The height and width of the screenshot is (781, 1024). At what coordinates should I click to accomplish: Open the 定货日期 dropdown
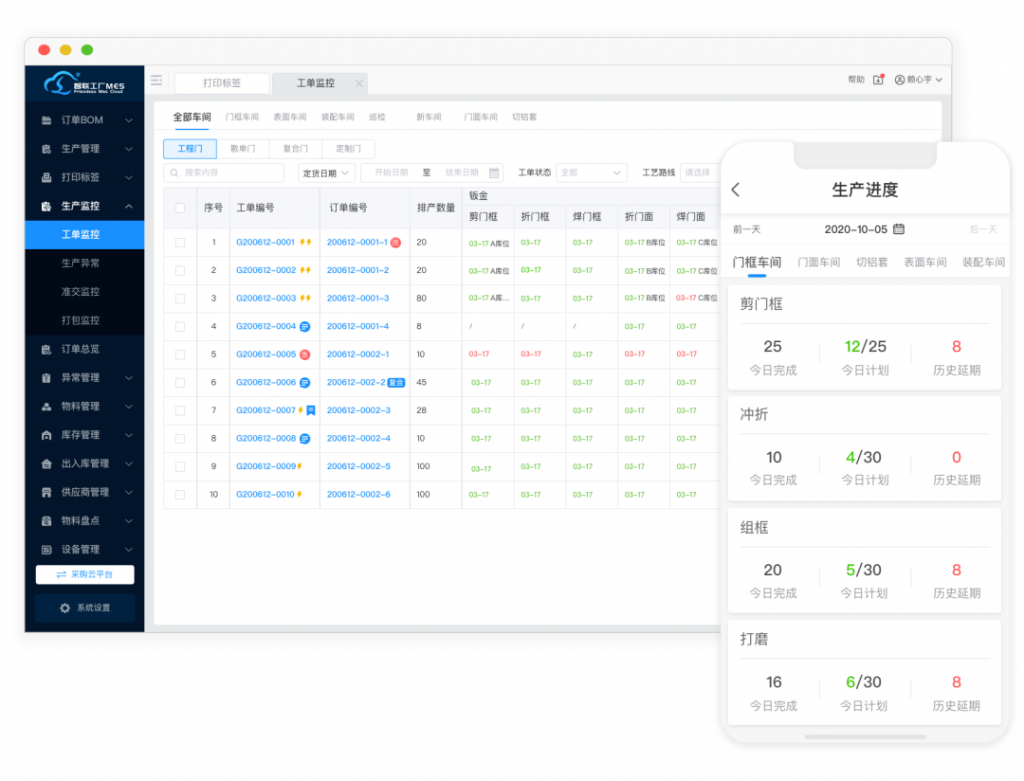click(x=326, y=173)
